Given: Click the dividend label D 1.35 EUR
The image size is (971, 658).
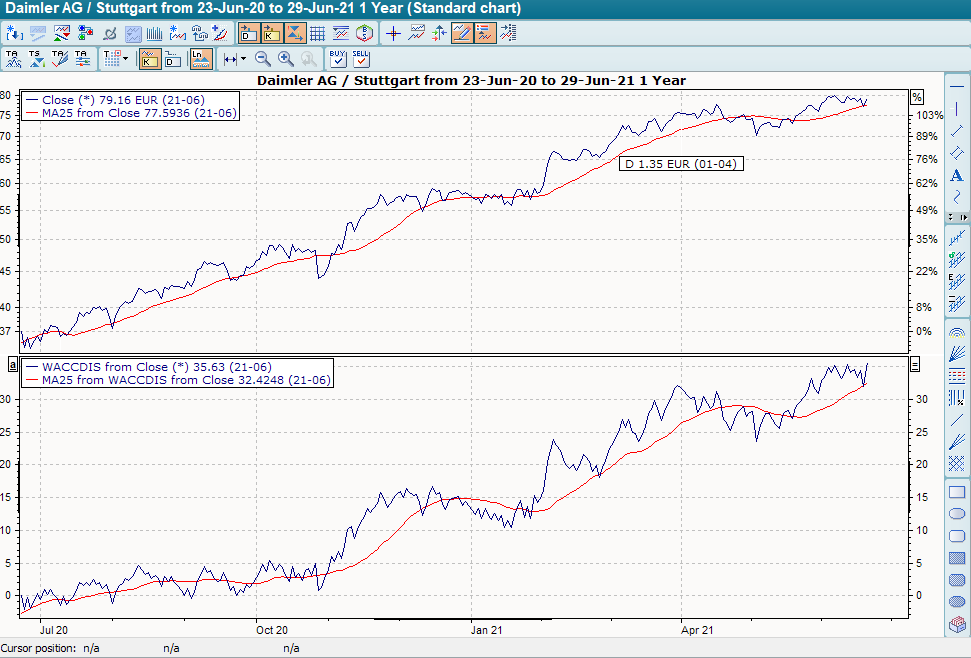Looking at the screenshot, I should tap(680, 163).
